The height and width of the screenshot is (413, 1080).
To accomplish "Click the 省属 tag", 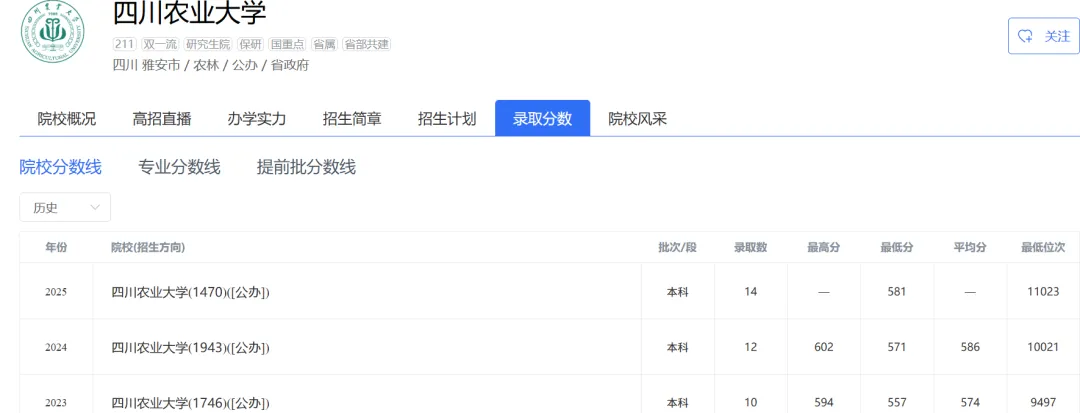I will click(324, 44).
